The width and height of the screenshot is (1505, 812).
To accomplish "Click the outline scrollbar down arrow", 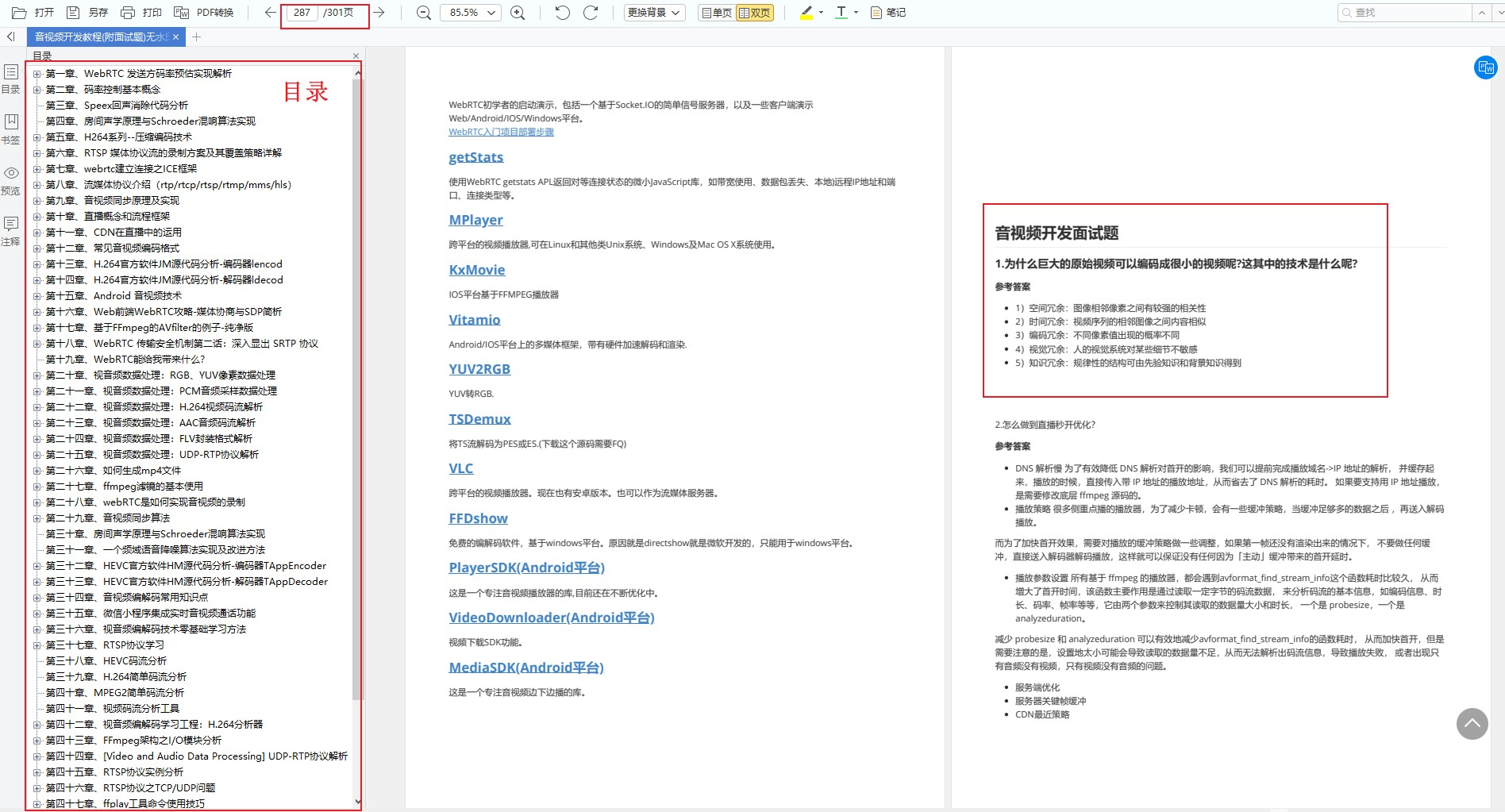I will coord(357,802).
